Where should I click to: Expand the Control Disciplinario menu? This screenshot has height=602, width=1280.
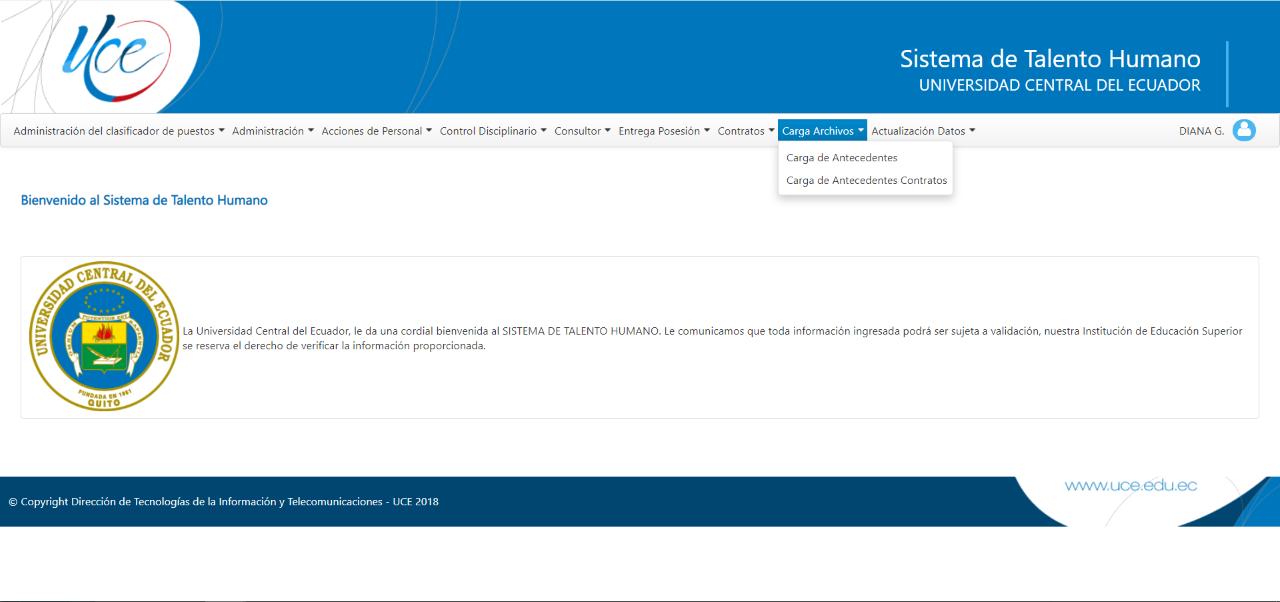coord(494,131)
